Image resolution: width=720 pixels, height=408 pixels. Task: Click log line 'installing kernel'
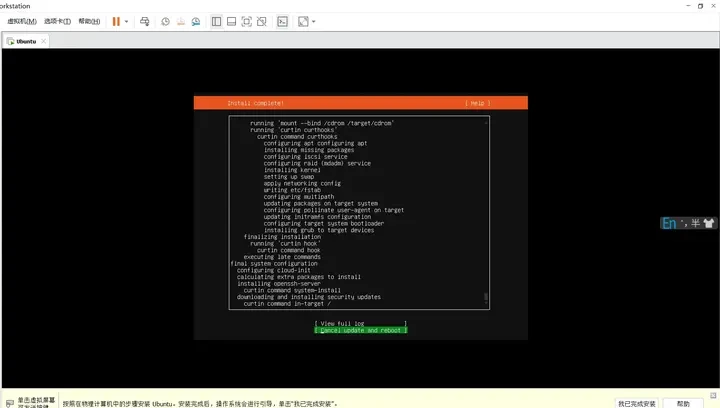(x=292, y=170)
